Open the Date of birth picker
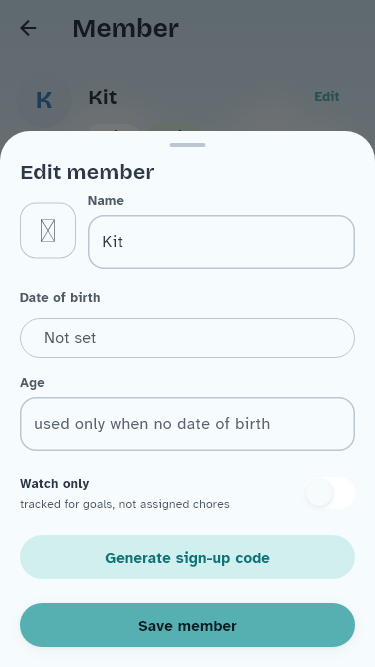375x667 pixels. click(188, 338)
